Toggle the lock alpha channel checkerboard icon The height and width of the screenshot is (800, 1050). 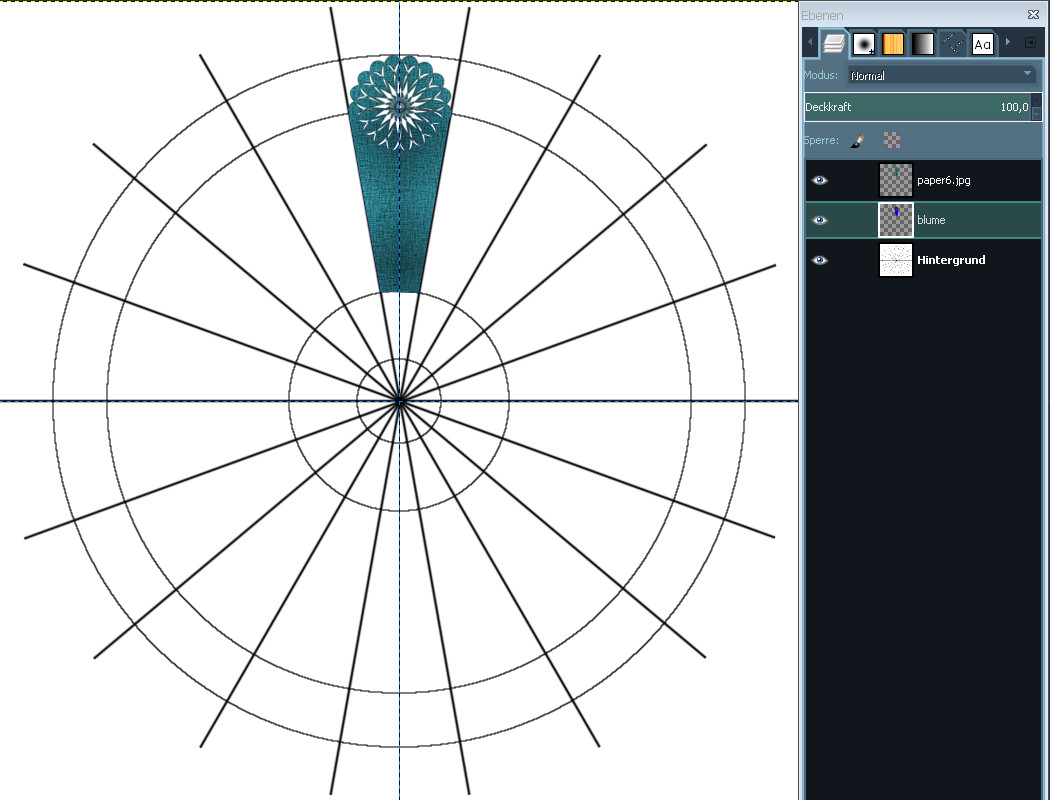coord(892,141)
